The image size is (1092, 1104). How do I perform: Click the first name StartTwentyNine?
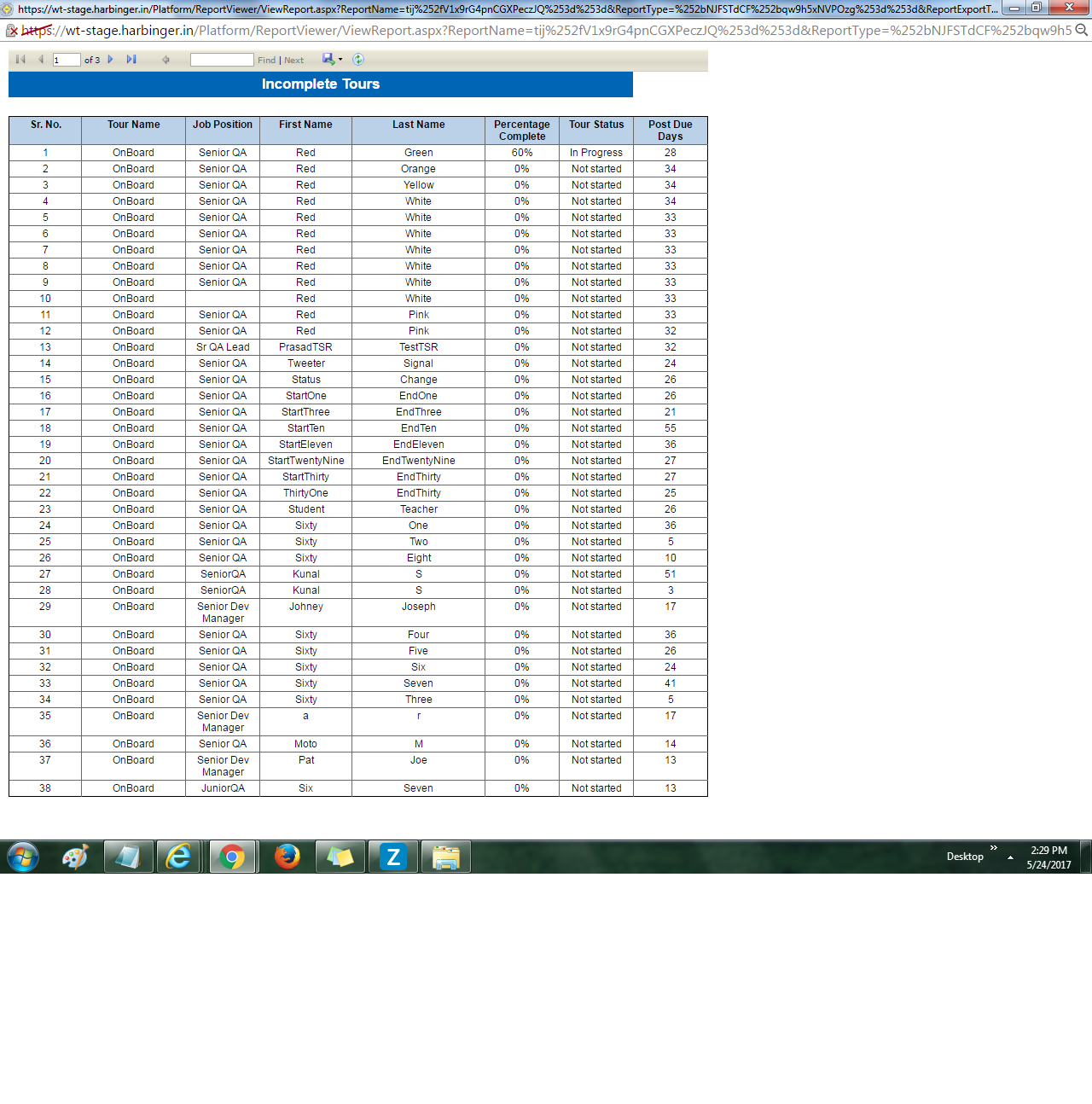coord(306,461)
